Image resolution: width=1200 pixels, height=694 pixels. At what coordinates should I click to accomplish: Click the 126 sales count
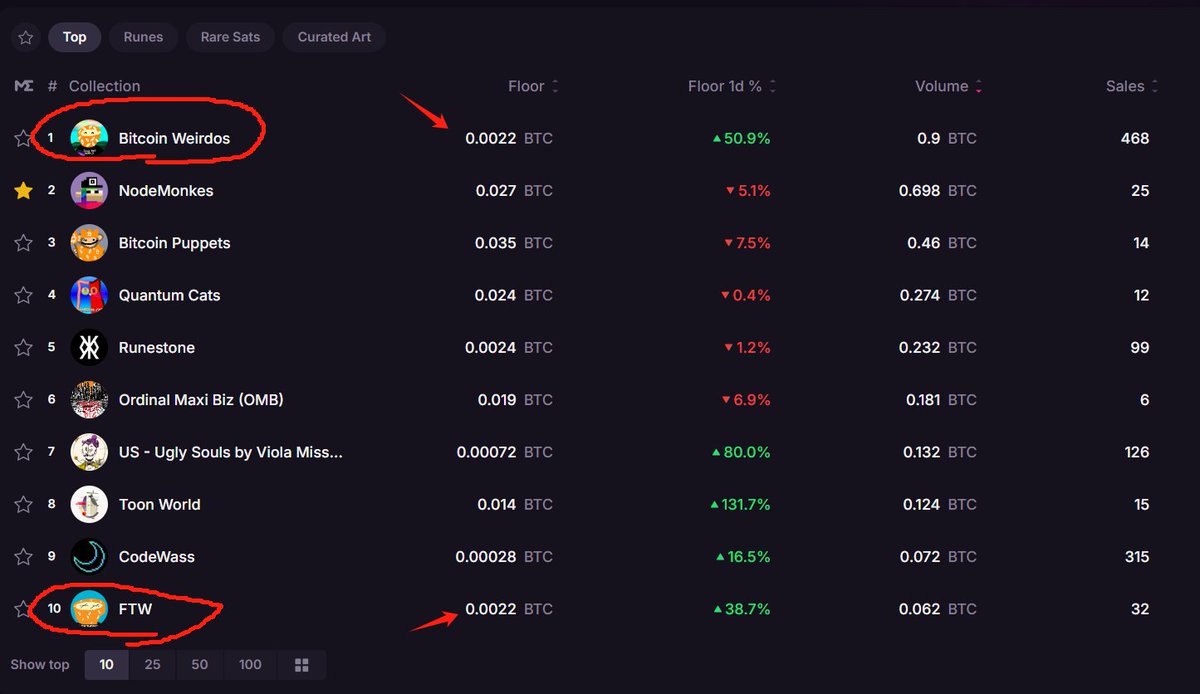click(1137, 452)
